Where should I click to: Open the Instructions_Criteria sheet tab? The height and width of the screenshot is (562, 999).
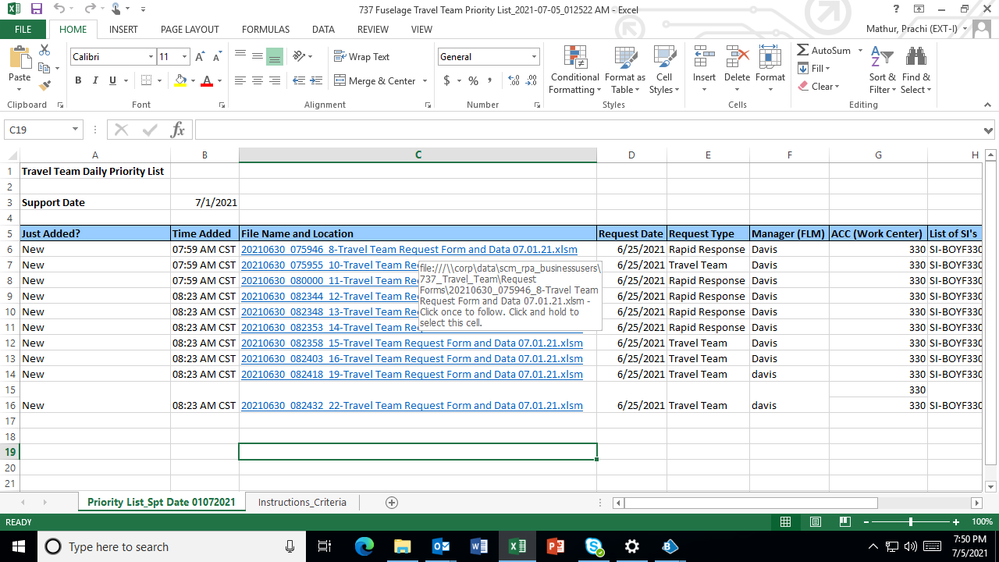coord(302,502)
